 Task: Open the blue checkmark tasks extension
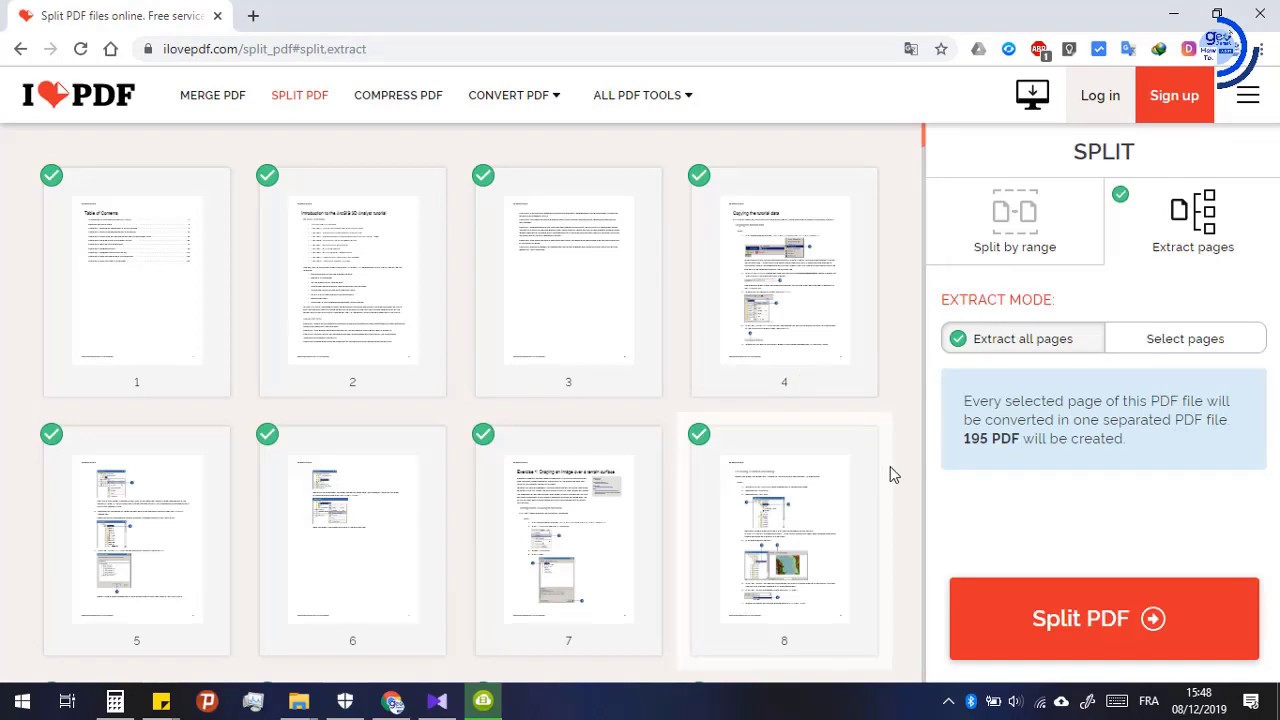tap(1099, 48)
